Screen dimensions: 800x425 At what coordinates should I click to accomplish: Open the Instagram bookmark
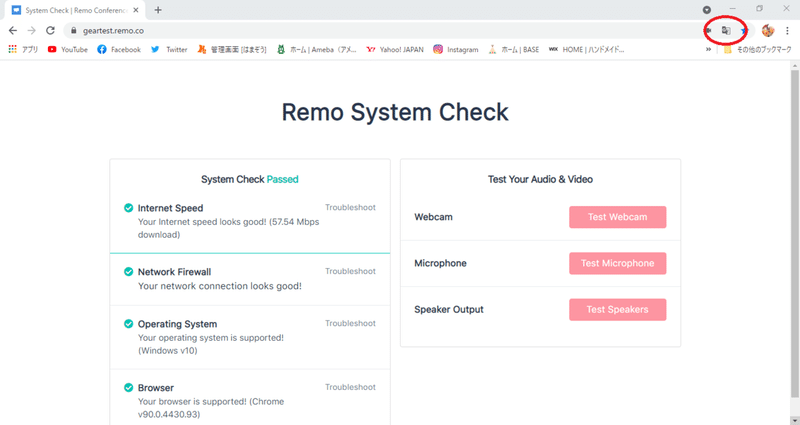coord(456,49)
